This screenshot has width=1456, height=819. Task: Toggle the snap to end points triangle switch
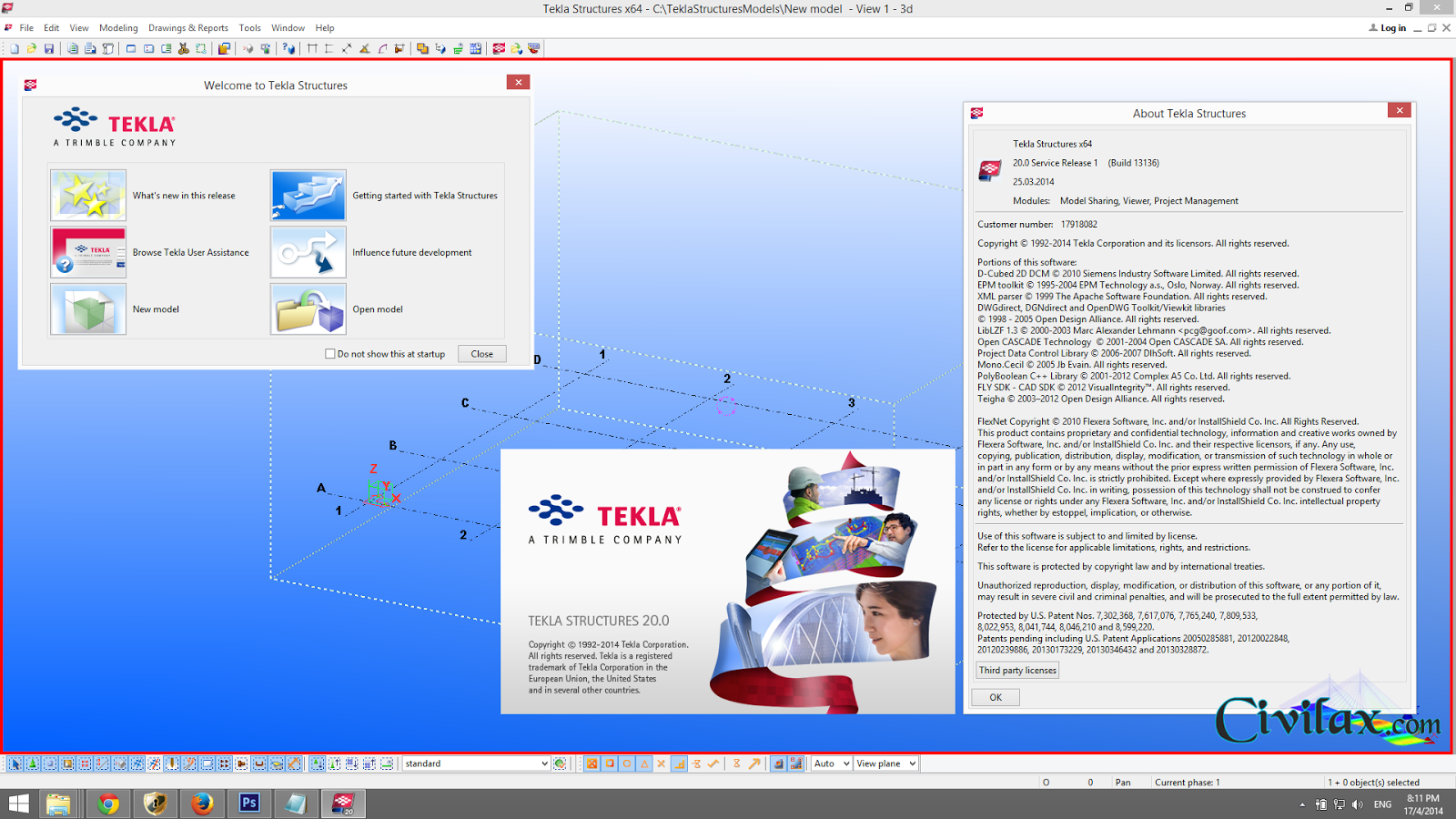point(644,764)
